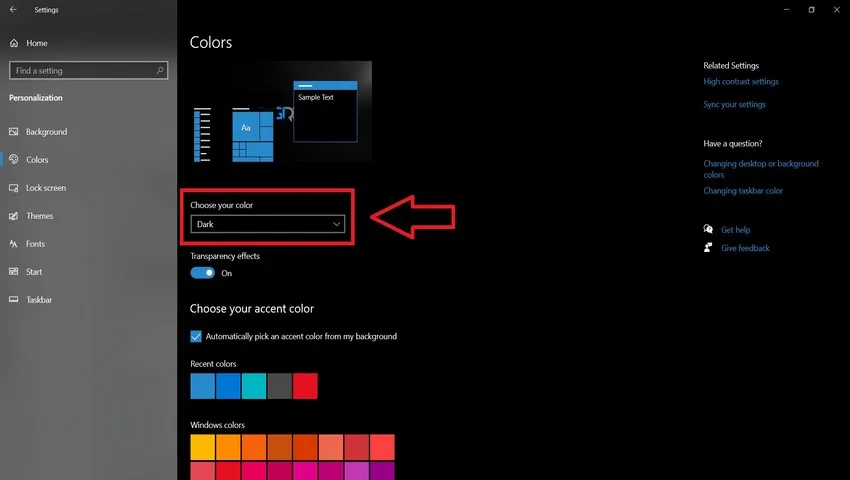This screenshot has height=480, width=850.
Task: Click the dropdown chevron beside Dark
Action: pyautogui.click(x=337, y=224)
